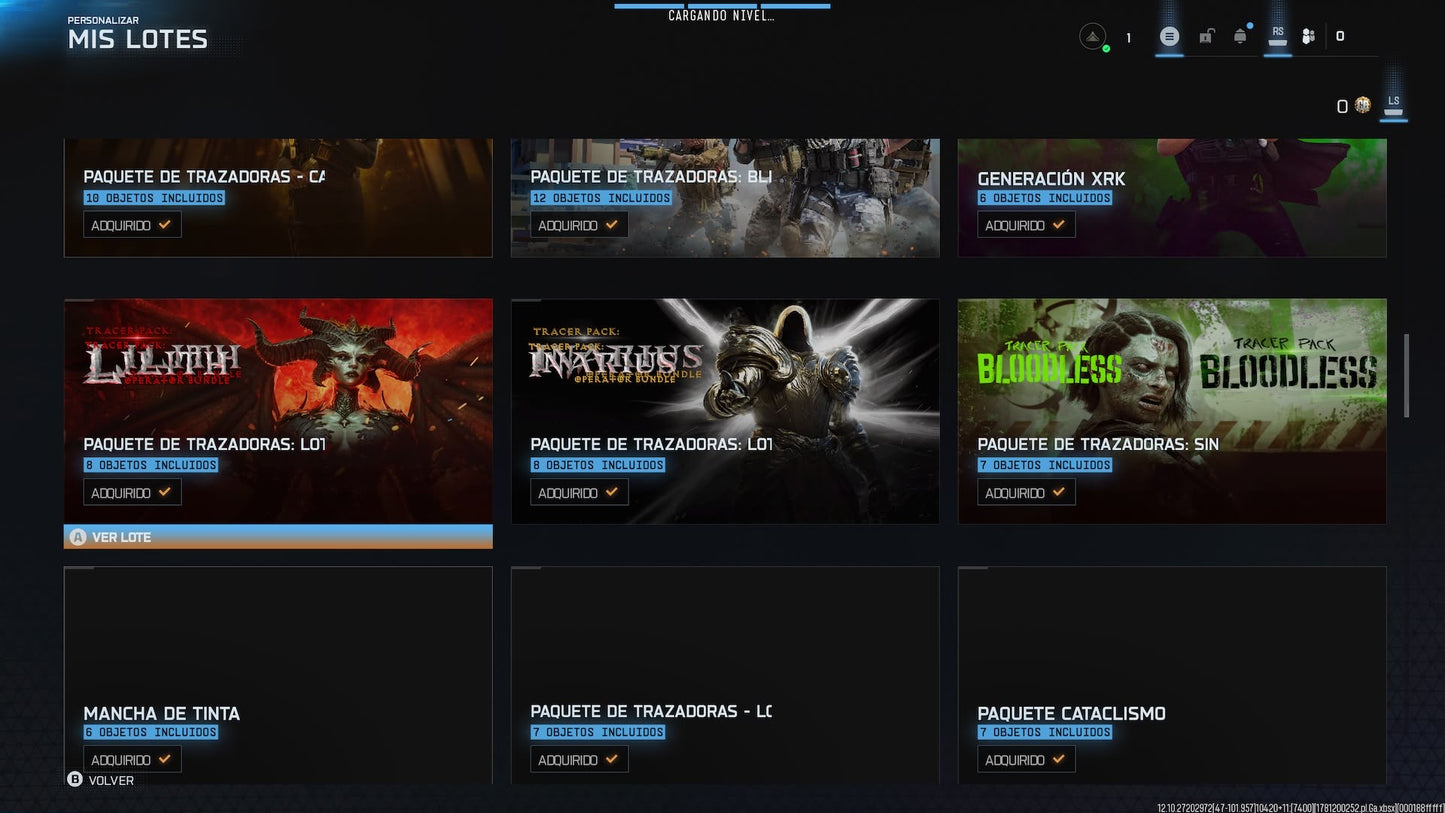This screenshot has width=1445, height=813.
Task: Select Paquete de Trazadoras: SIN title
Action: point(1098,444)
